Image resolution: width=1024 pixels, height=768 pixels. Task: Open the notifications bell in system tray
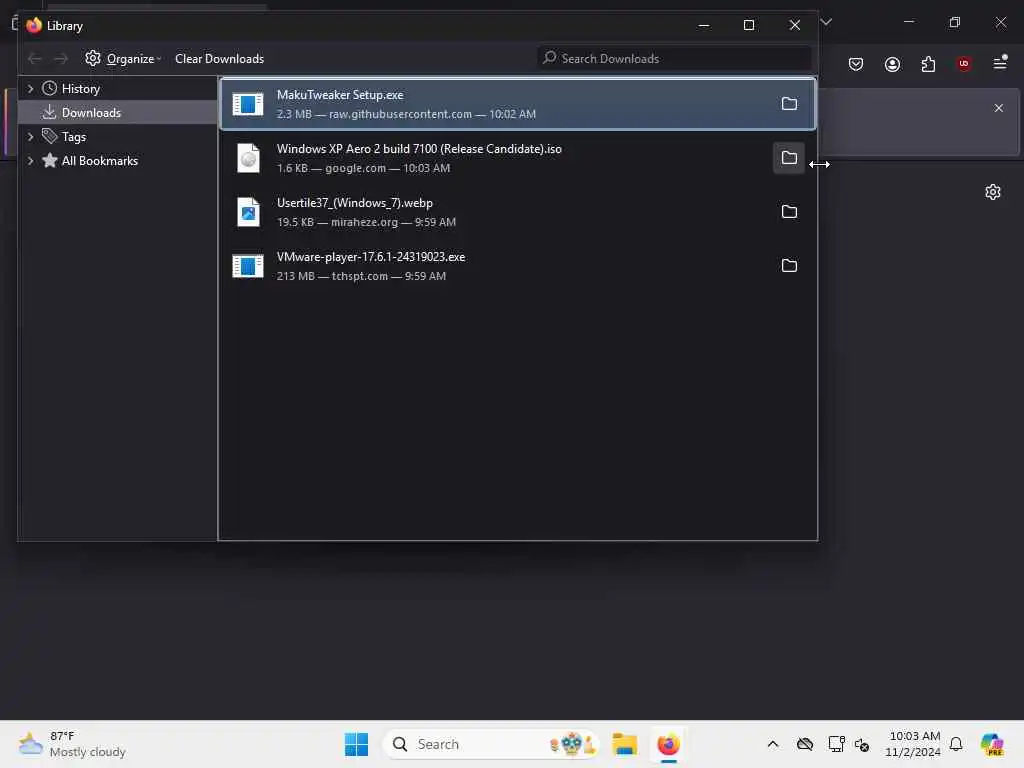(956, 744)
